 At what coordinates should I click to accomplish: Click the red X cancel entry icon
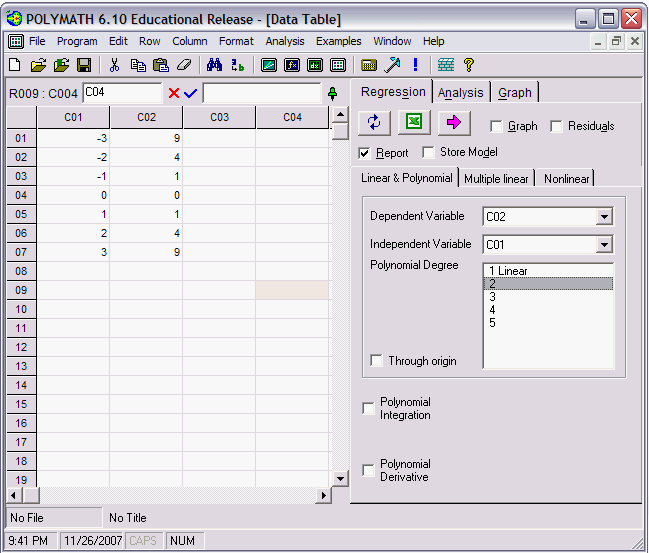pos(174,93)
